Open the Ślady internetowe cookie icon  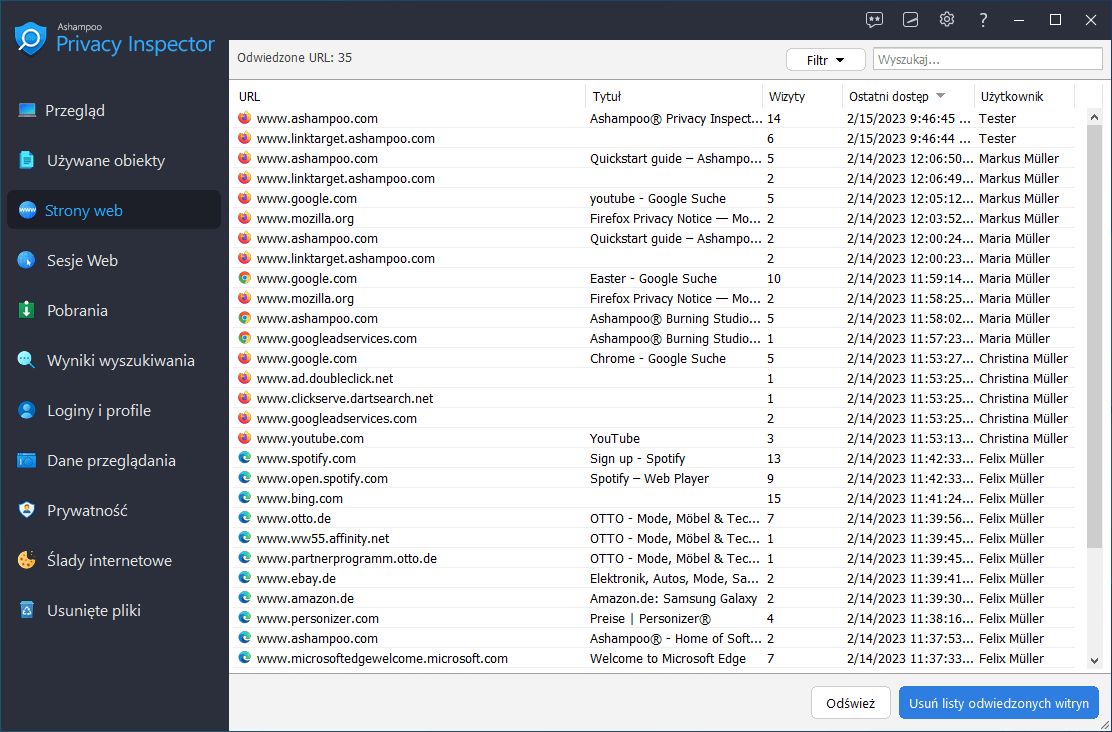point(27,560)
